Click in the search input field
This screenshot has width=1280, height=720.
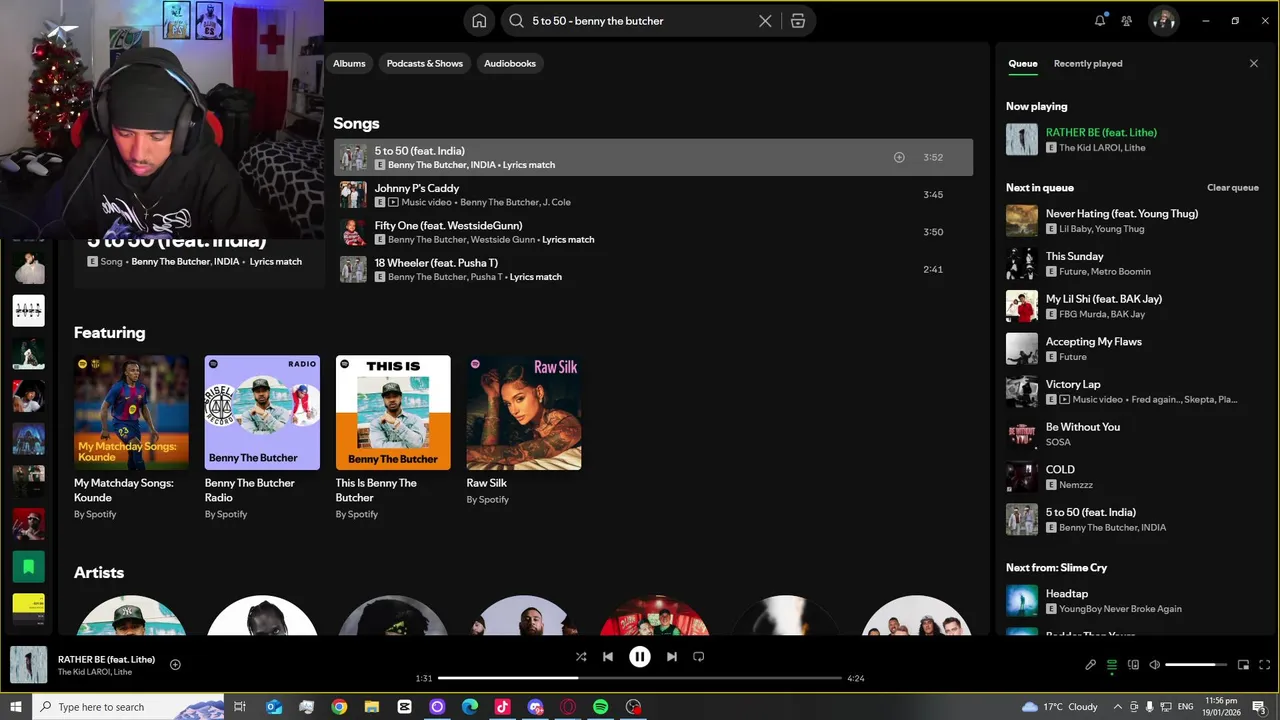click(x=640, y=21)
